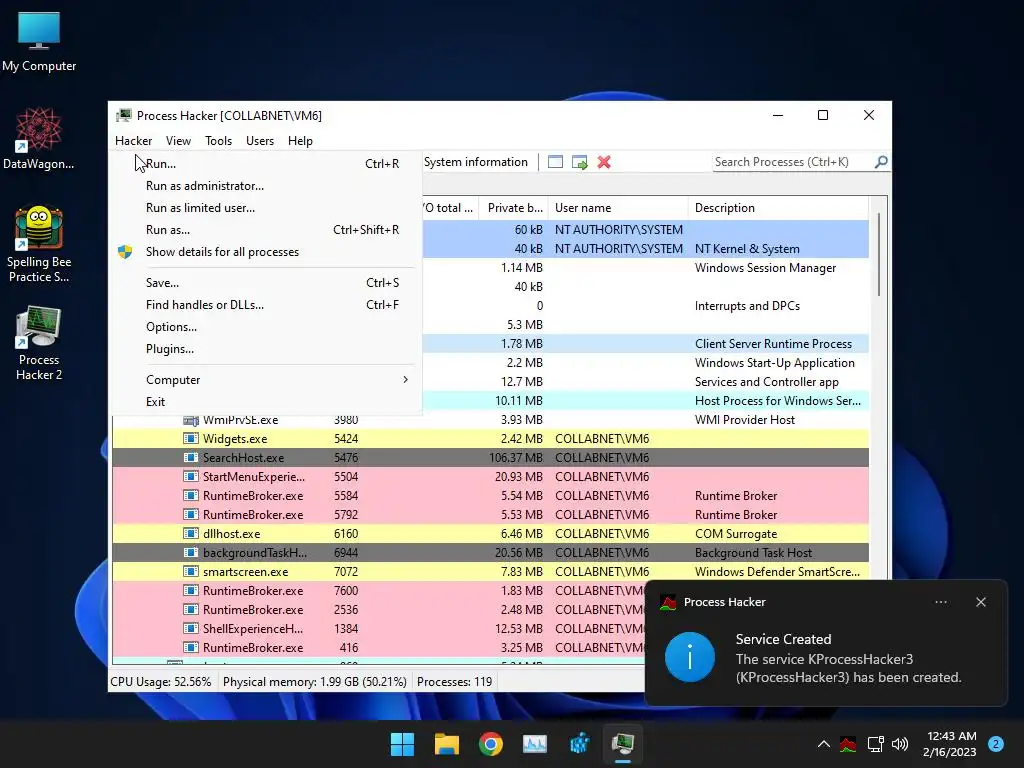Open File Explorer from the taskbar
Screen dimensions: 1024x768
tap(447, 744)
